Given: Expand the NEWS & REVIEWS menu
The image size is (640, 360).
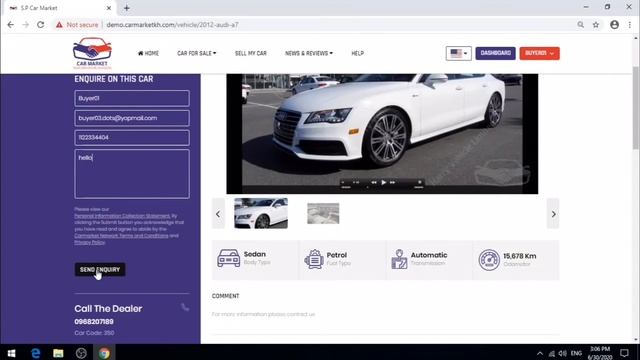Looking at the screenshot, I should [x=309, y=53].
